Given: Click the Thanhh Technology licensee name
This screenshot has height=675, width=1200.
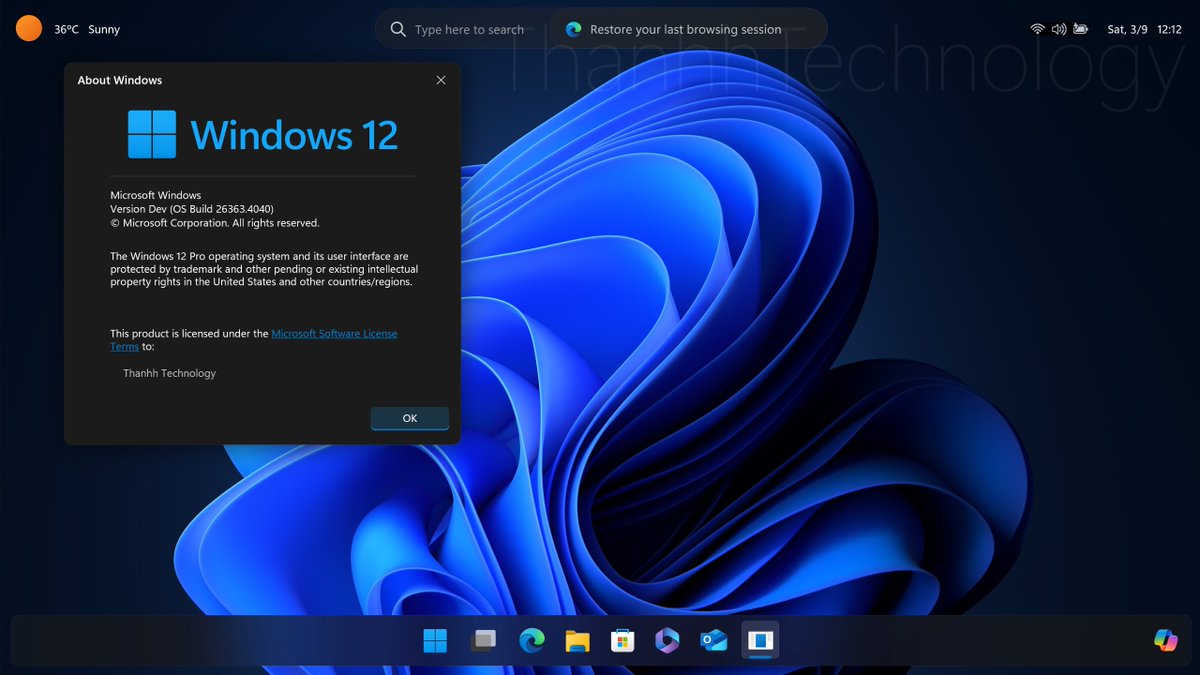Looking at the screenshot, I should [169, 373].
